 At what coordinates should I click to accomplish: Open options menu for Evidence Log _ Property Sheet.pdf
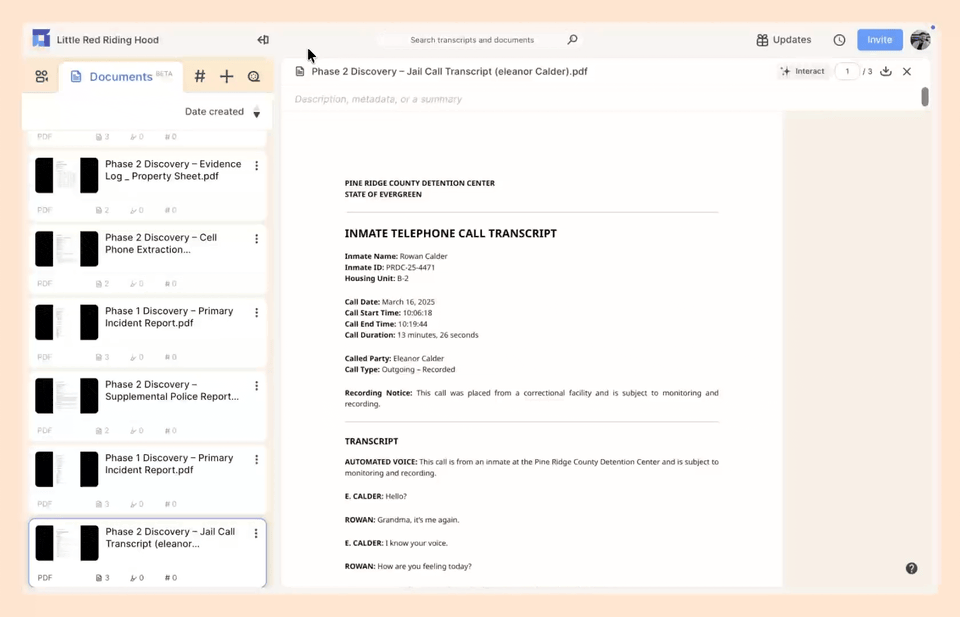click(x=257, y=165)
